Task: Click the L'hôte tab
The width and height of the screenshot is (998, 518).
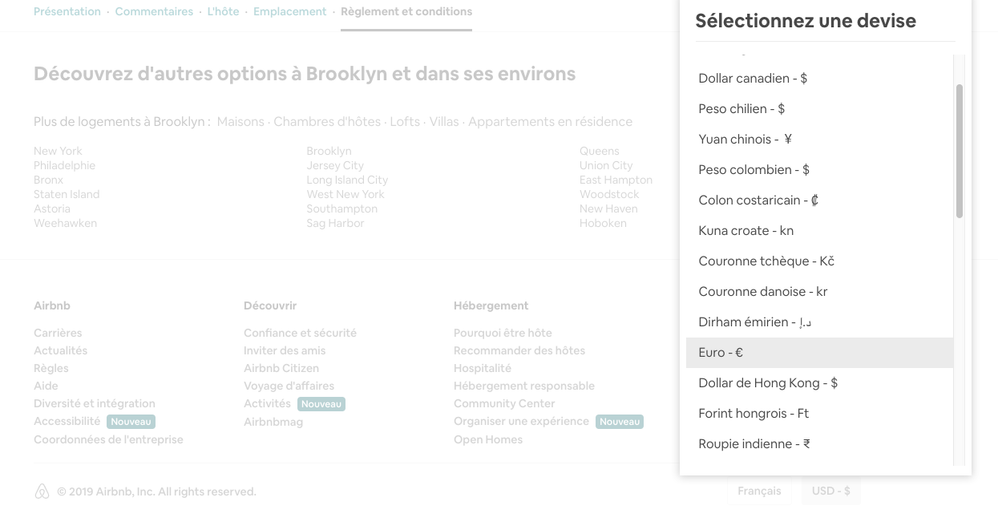Action: pos(223,12)
